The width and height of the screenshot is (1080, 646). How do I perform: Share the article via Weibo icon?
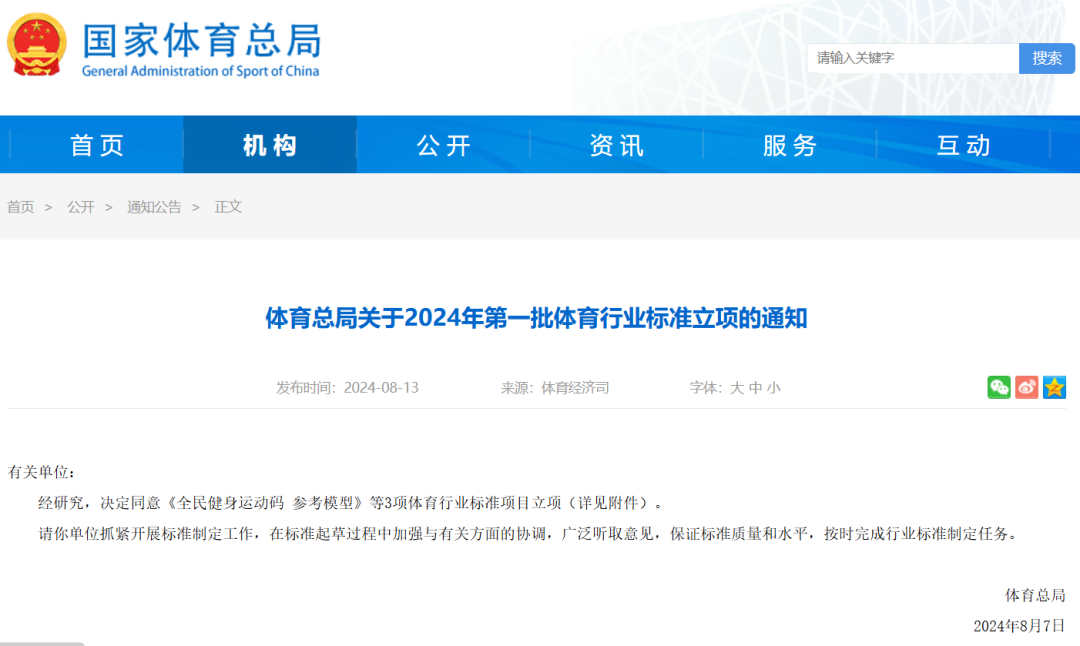[x=1027, y=387]
